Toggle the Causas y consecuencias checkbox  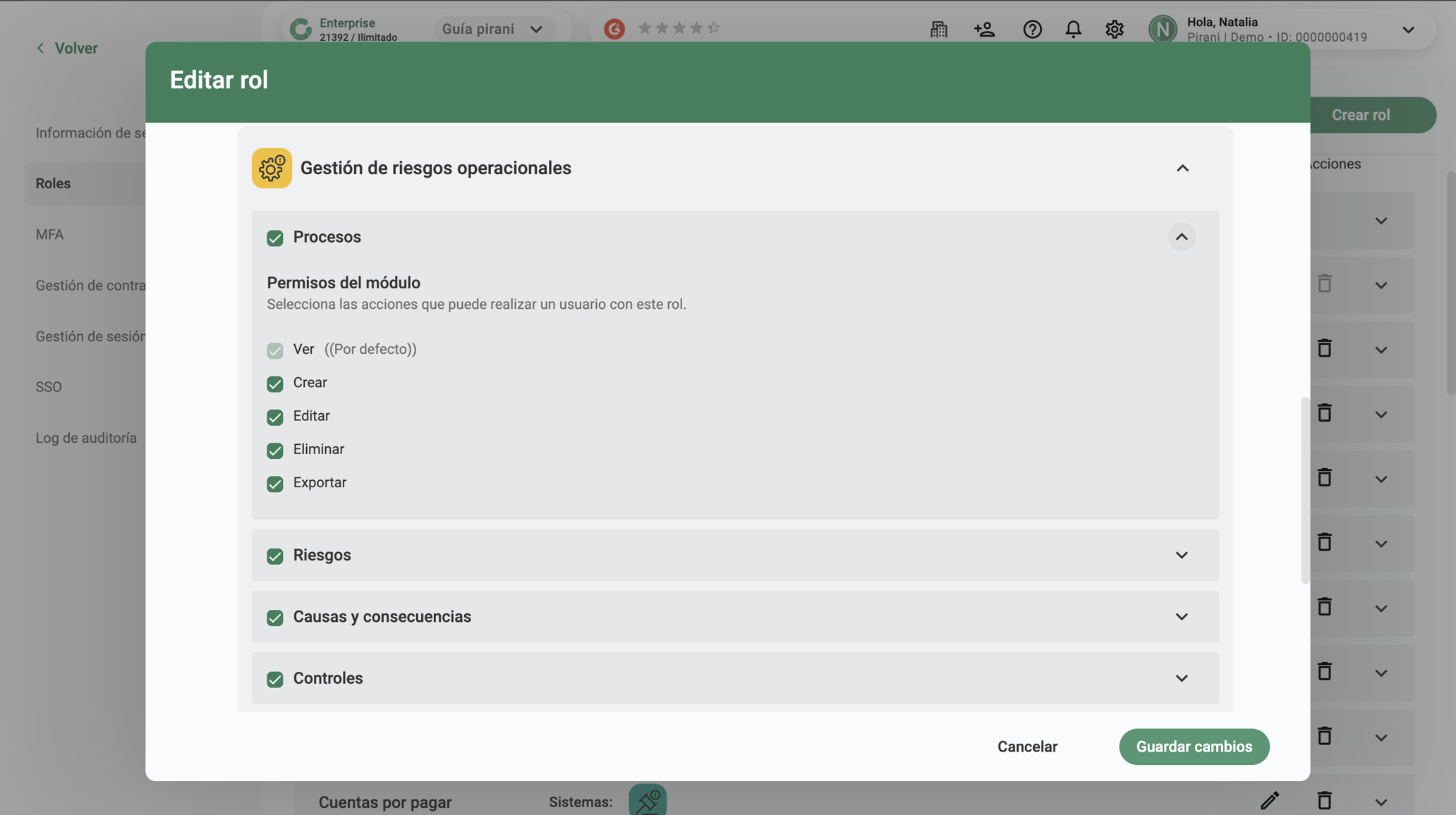(275, 618)
